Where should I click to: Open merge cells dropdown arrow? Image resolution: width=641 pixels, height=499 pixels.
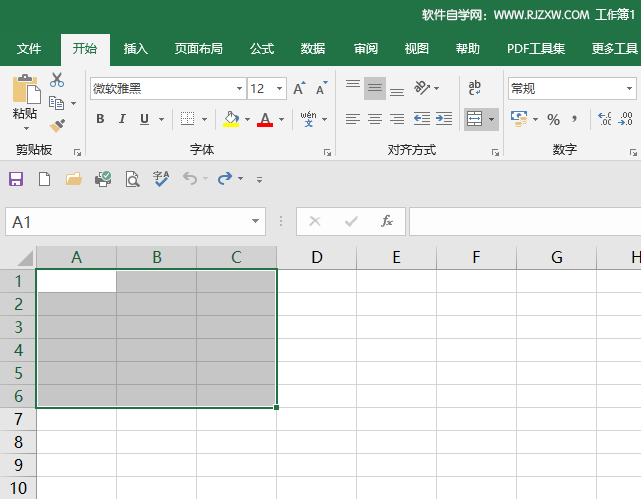point(492,119)
